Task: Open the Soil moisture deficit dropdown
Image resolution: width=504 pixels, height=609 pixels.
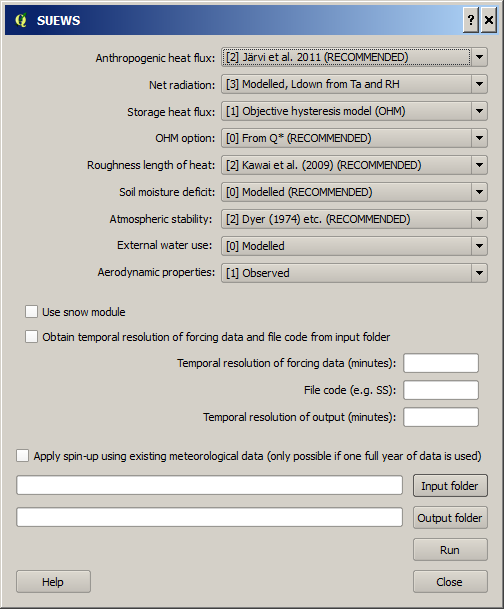Action: pyautogui.click(x=354, y=192)
